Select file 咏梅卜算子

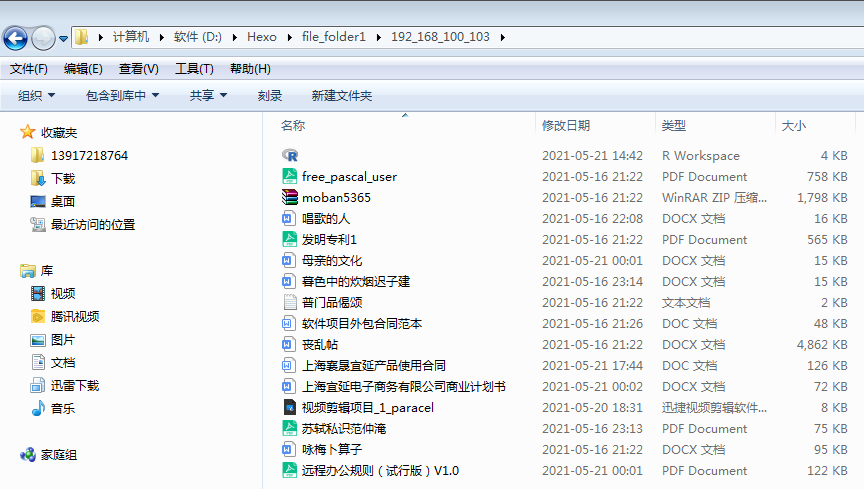point(332,449)
